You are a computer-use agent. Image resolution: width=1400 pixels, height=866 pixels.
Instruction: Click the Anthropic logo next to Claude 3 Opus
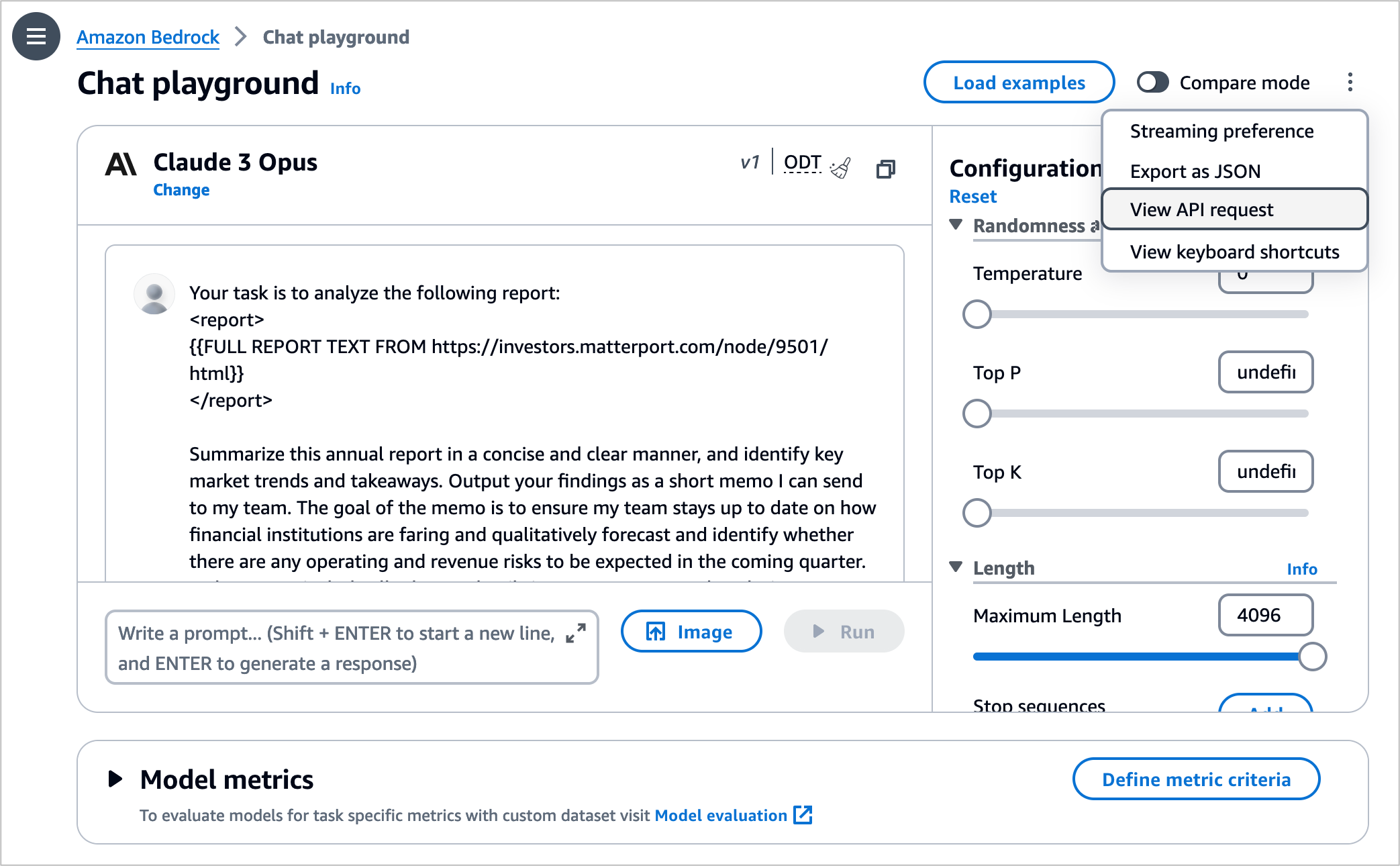click(121, 164)
